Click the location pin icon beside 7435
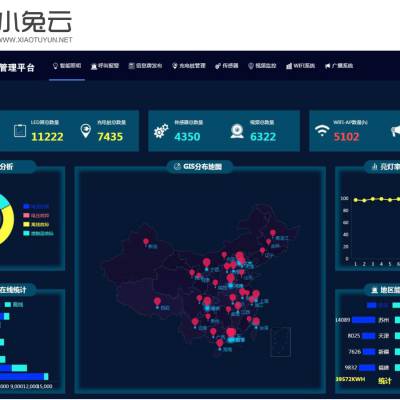This screenshot has height=400, width=400. 86,131
